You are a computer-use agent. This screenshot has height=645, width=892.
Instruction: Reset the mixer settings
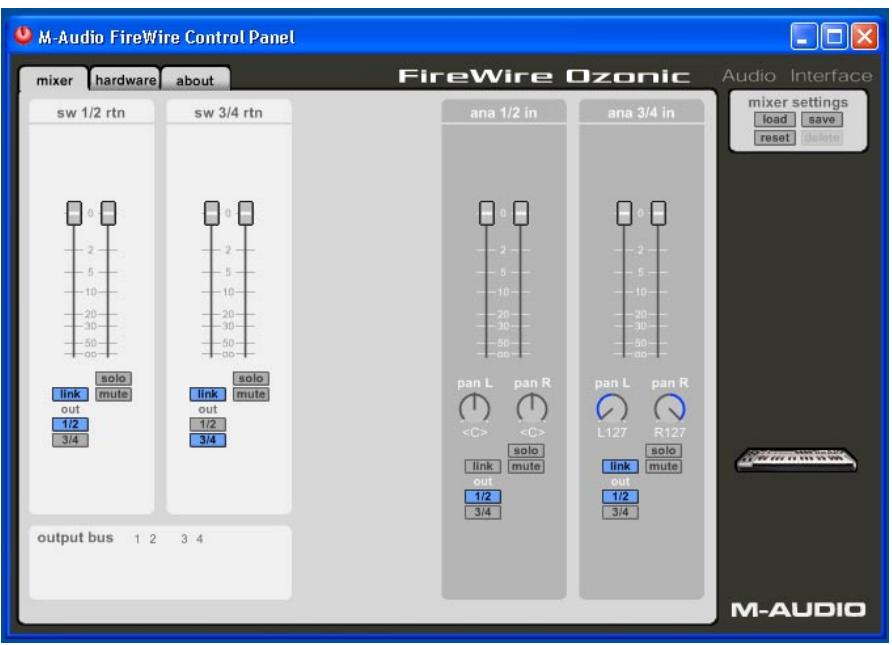coord(774,138)
